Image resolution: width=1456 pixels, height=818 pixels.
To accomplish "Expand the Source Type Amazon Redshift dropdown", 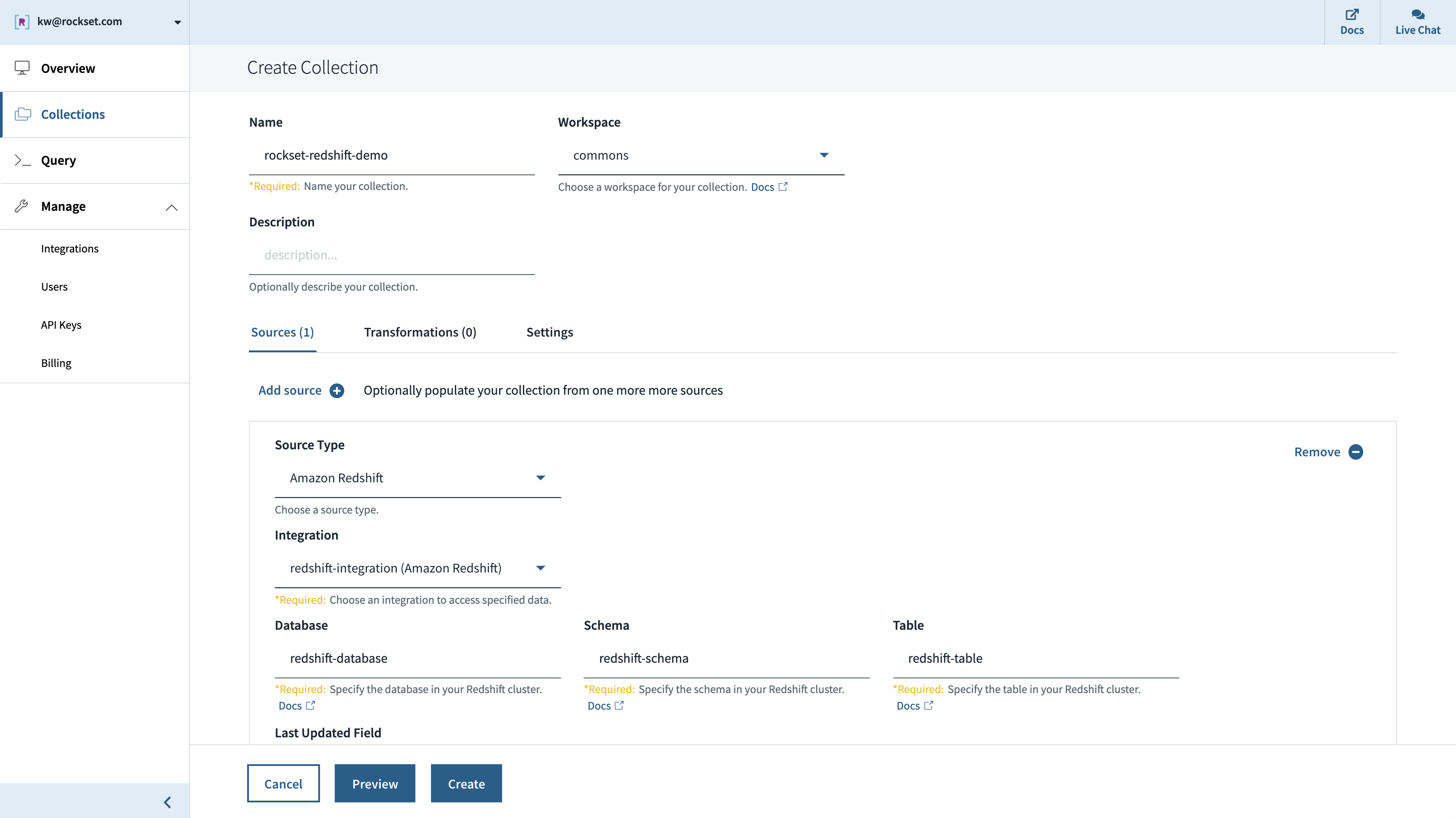I will (x=540, y=477).
